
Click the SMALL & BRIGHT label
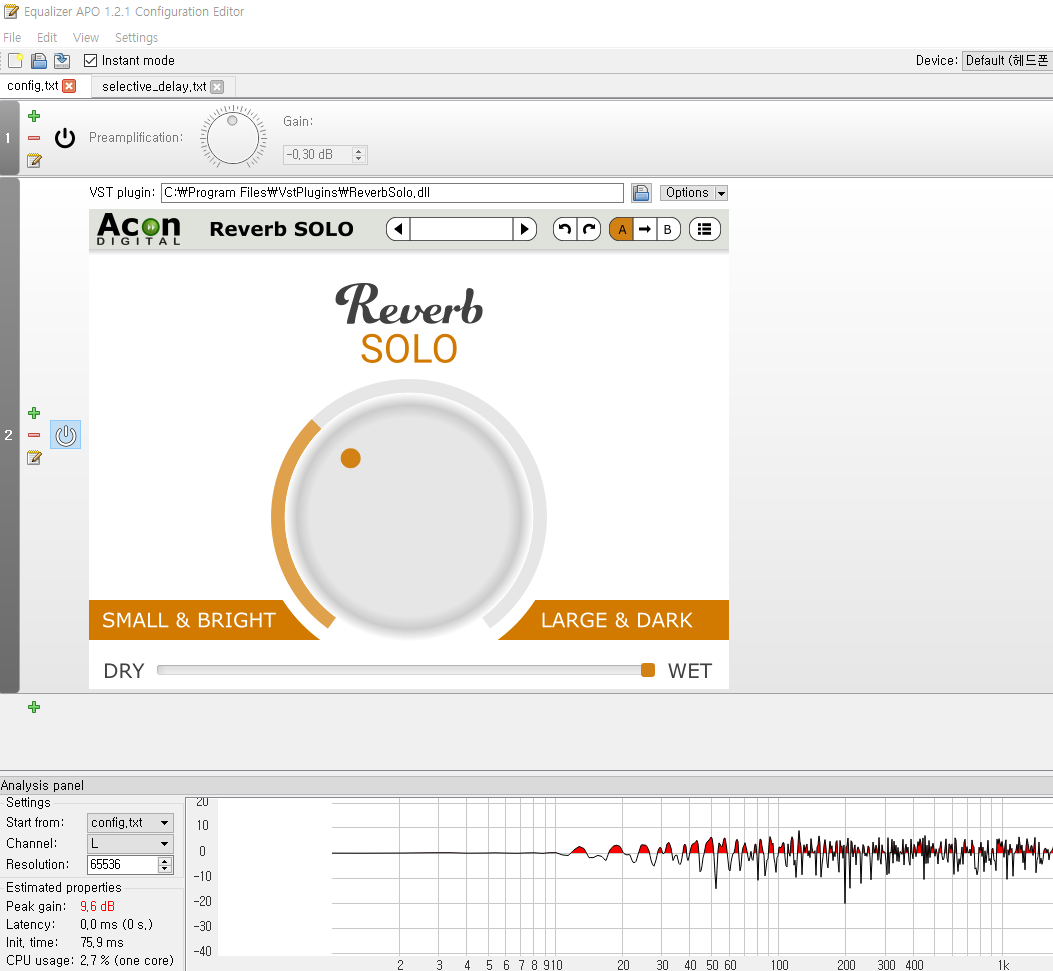(x=189, y=620)
